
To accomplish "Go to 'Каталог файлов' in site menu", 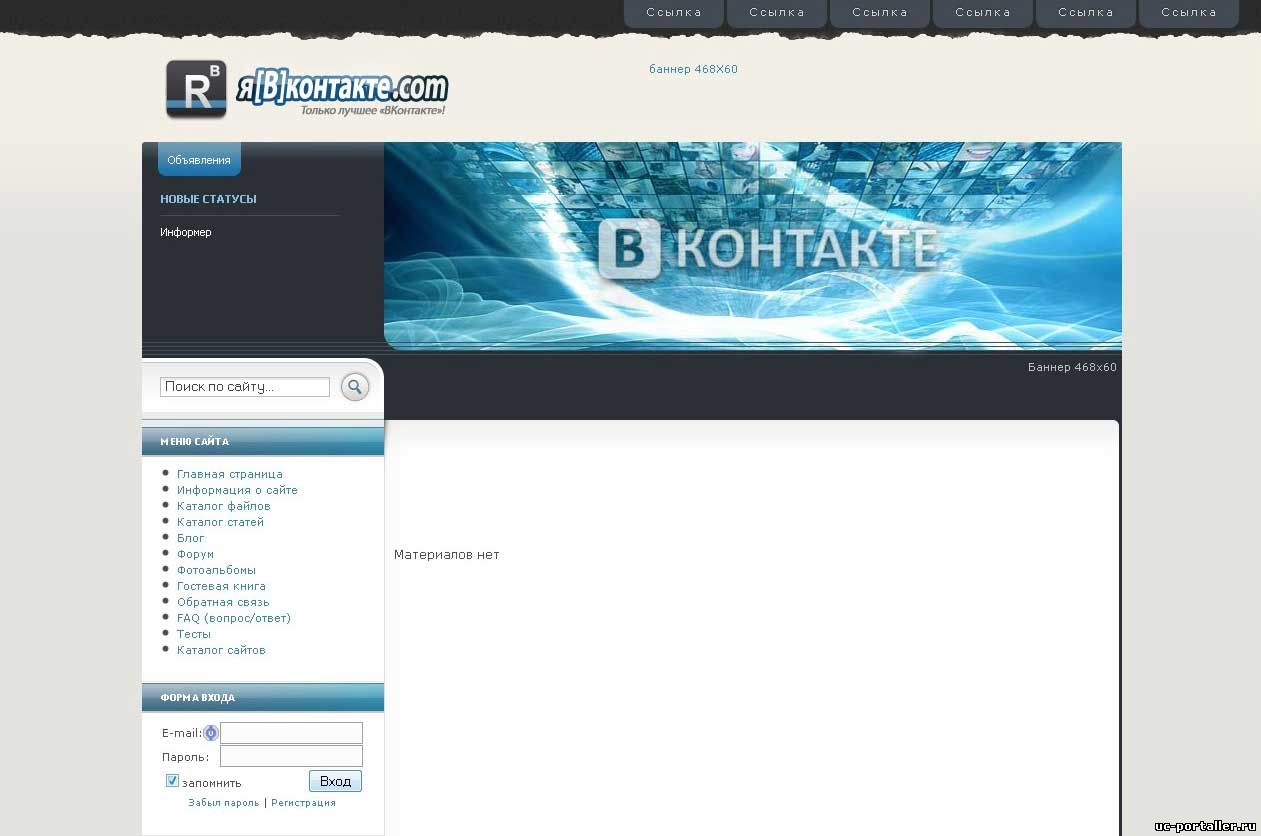I will click(223, 506).
